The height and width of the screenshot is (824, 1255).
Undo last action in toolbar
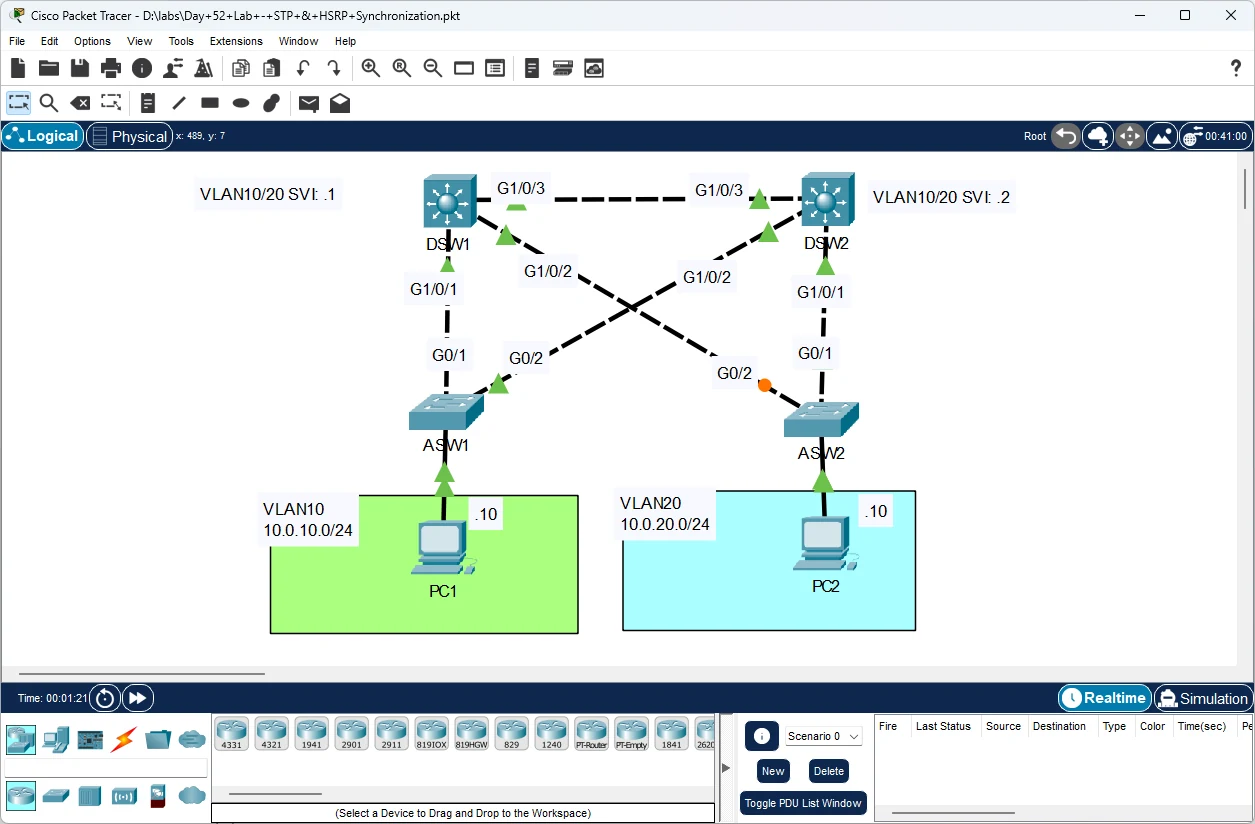click(x=303, y=68)
